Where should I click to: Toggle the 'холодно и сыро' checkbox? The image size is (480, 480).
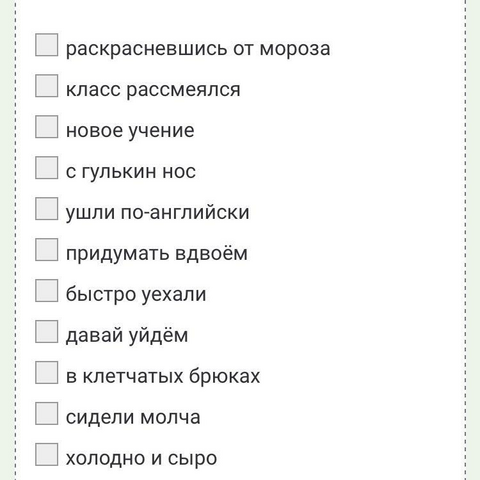click(x=47, y=455)
